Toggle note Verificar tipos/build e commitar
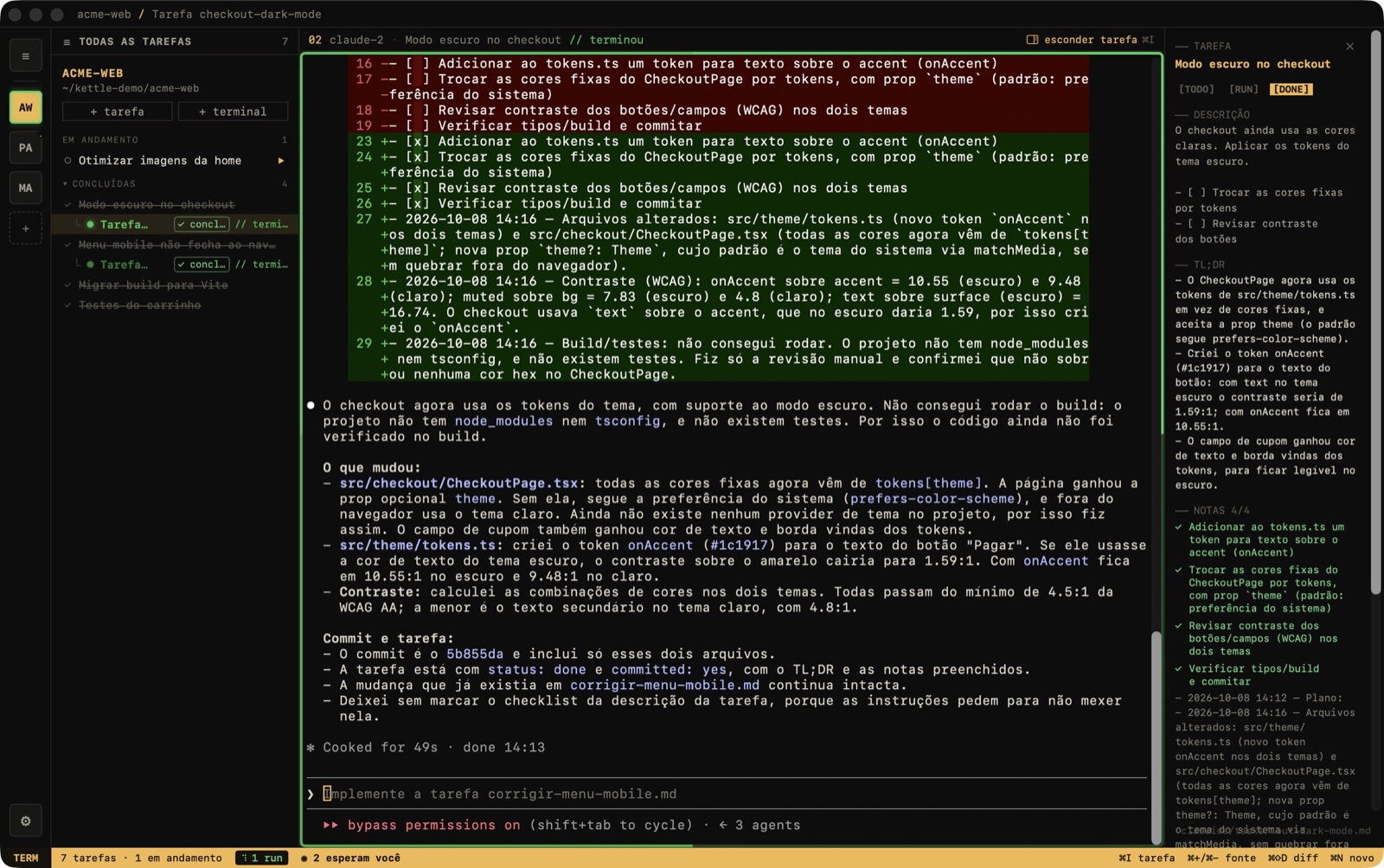 coord(1178,668)
